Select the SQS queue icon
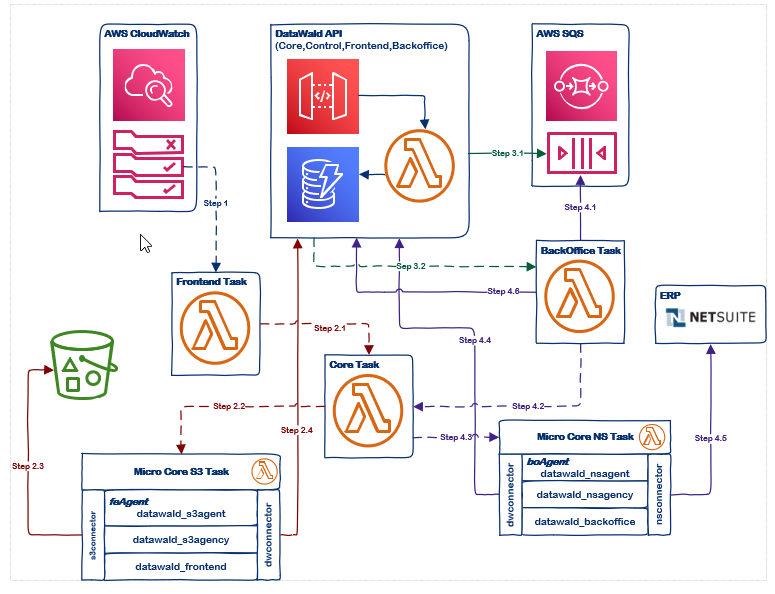Image resolution: width=775 pixels, height=594 pixels. tap(582, 153)
